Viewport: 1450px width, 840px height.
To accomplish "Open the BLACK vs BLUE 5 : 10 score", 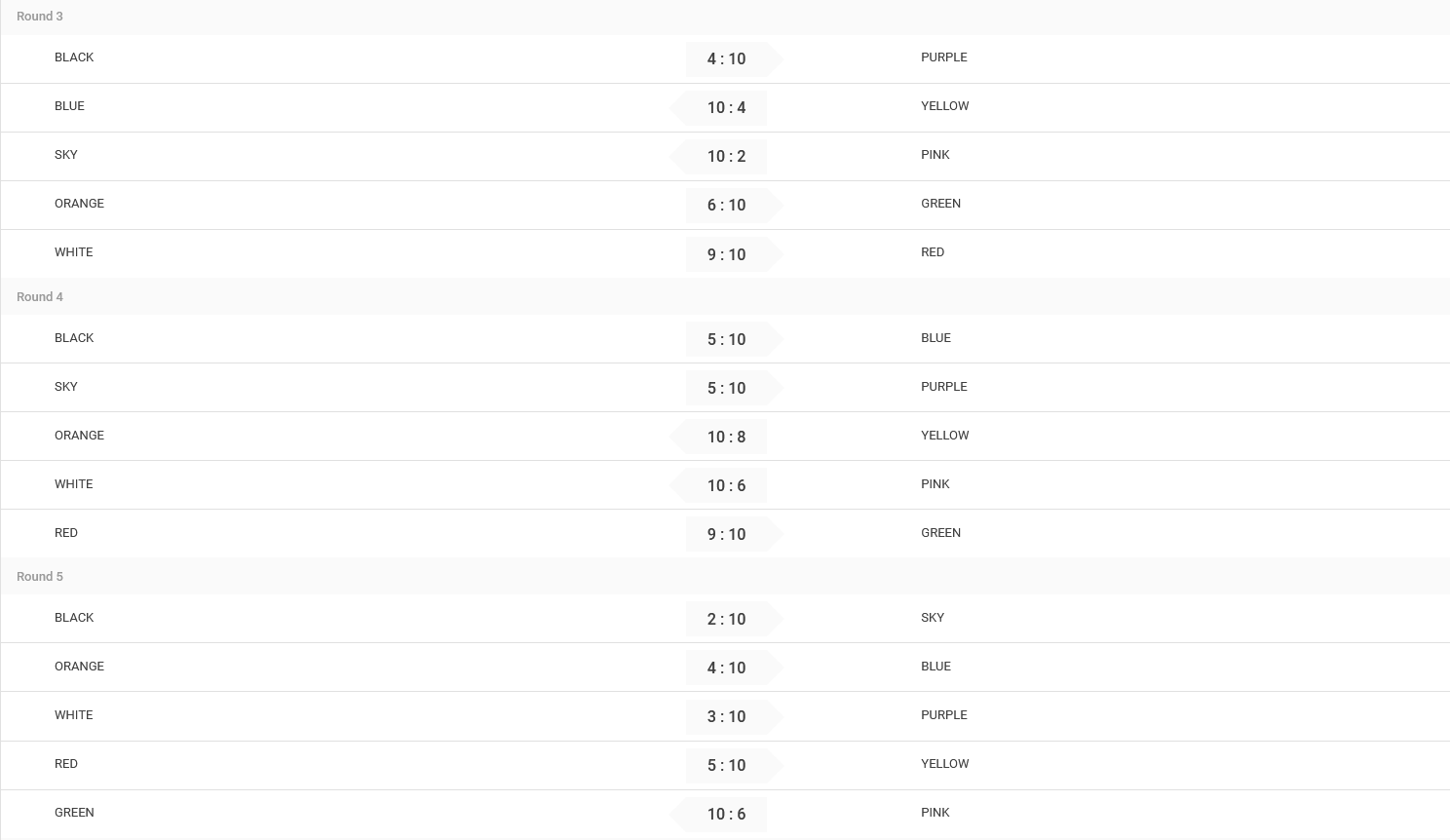I will coord(727,339).
